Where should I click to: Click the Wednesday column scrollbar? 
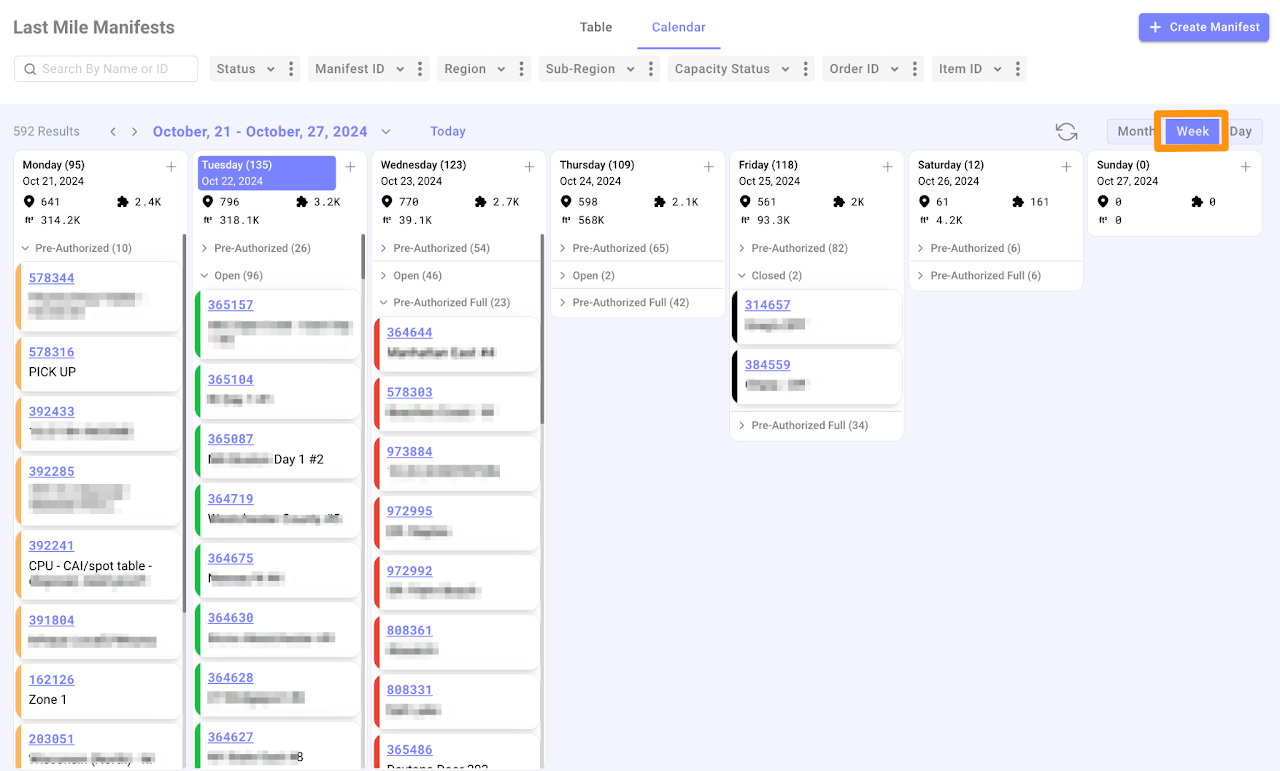[543, 330]
